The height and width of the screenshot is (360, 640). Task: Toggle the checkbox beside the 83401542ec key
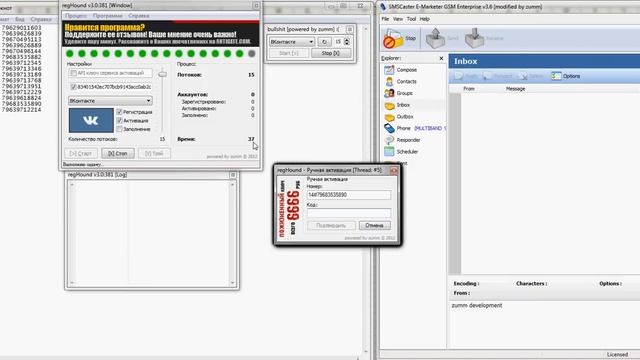[x=73, y=87]
